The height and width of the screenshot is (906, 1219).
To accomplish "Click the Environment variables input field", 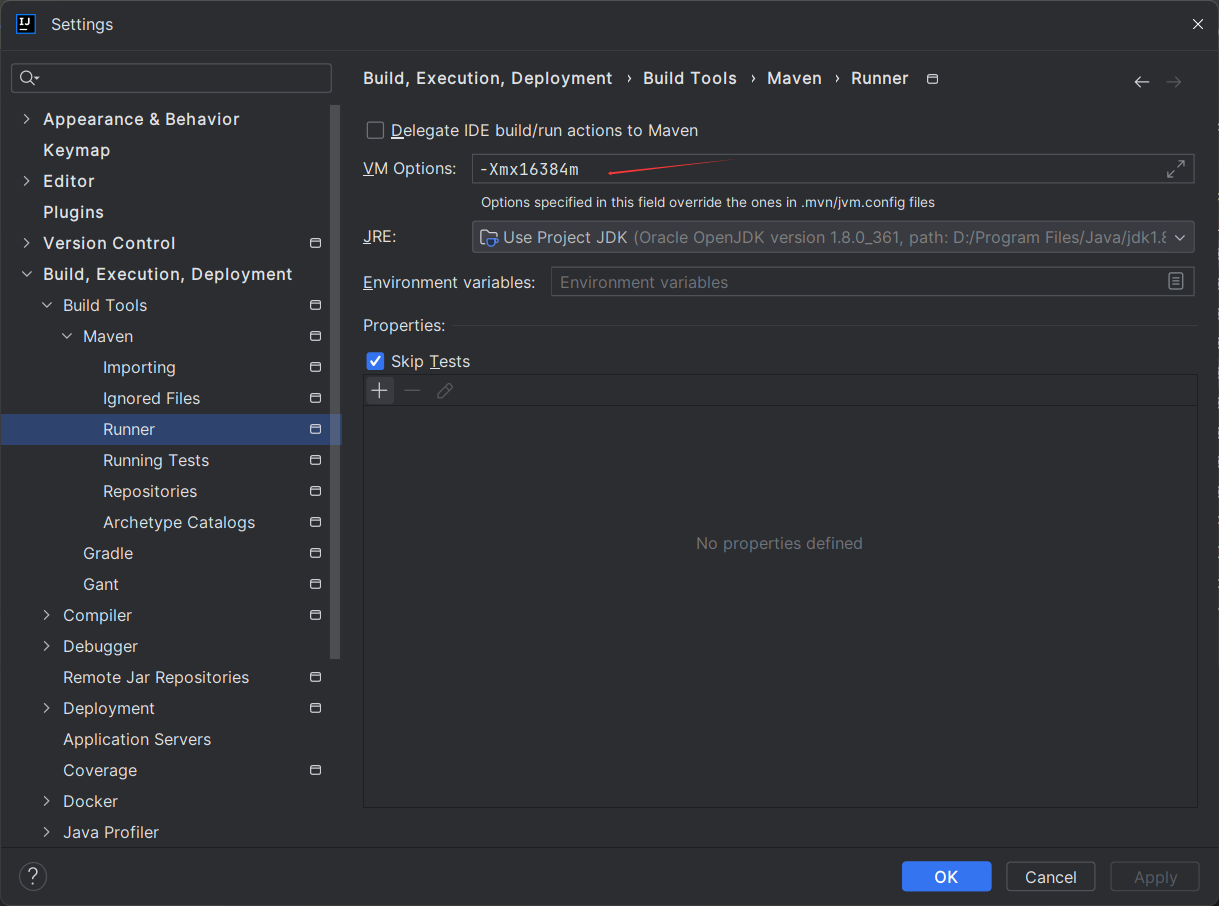I will click(872, 282).
